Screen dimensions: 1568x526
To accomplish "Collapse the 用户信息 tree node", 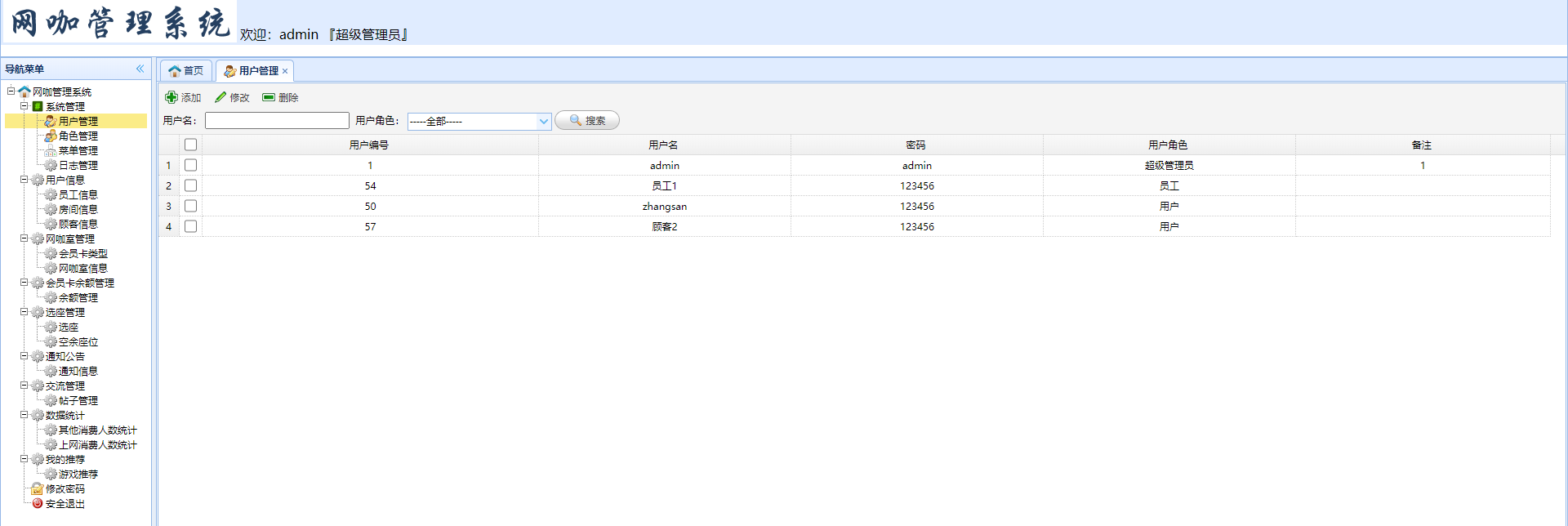I will [x=24, y=180].
